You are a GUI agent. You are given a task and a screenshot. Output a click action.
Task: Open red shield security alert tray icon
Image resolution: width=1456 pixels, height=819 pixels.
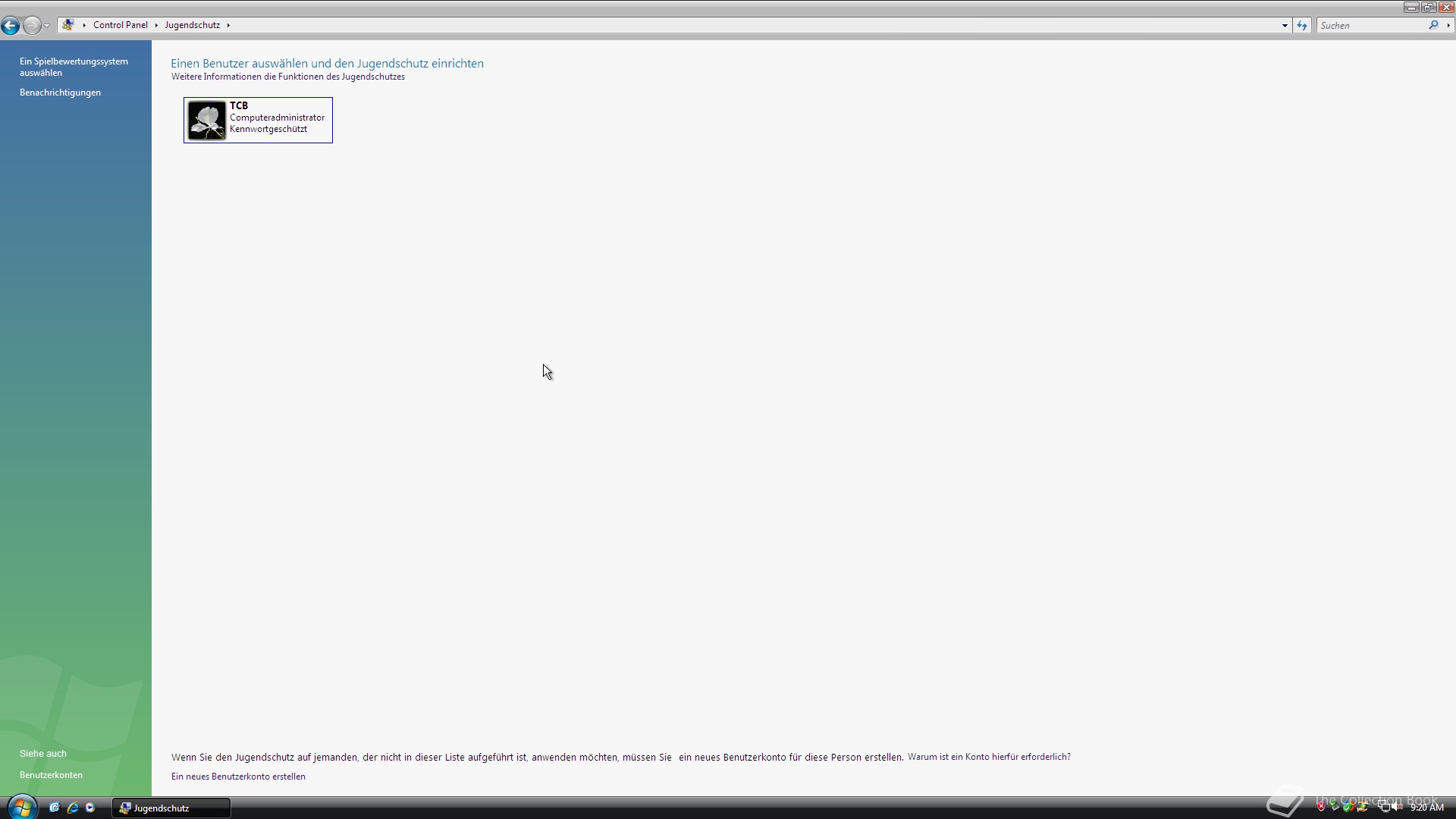[x=1321, y=806]
